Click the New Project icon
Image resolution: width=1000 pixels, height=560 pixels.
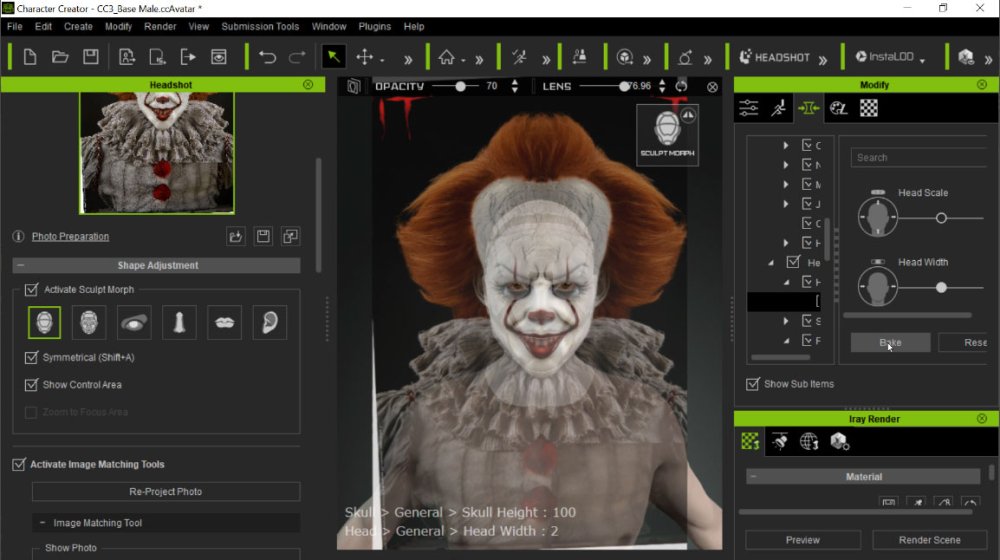pyautogui.click(x=29, y=57)
